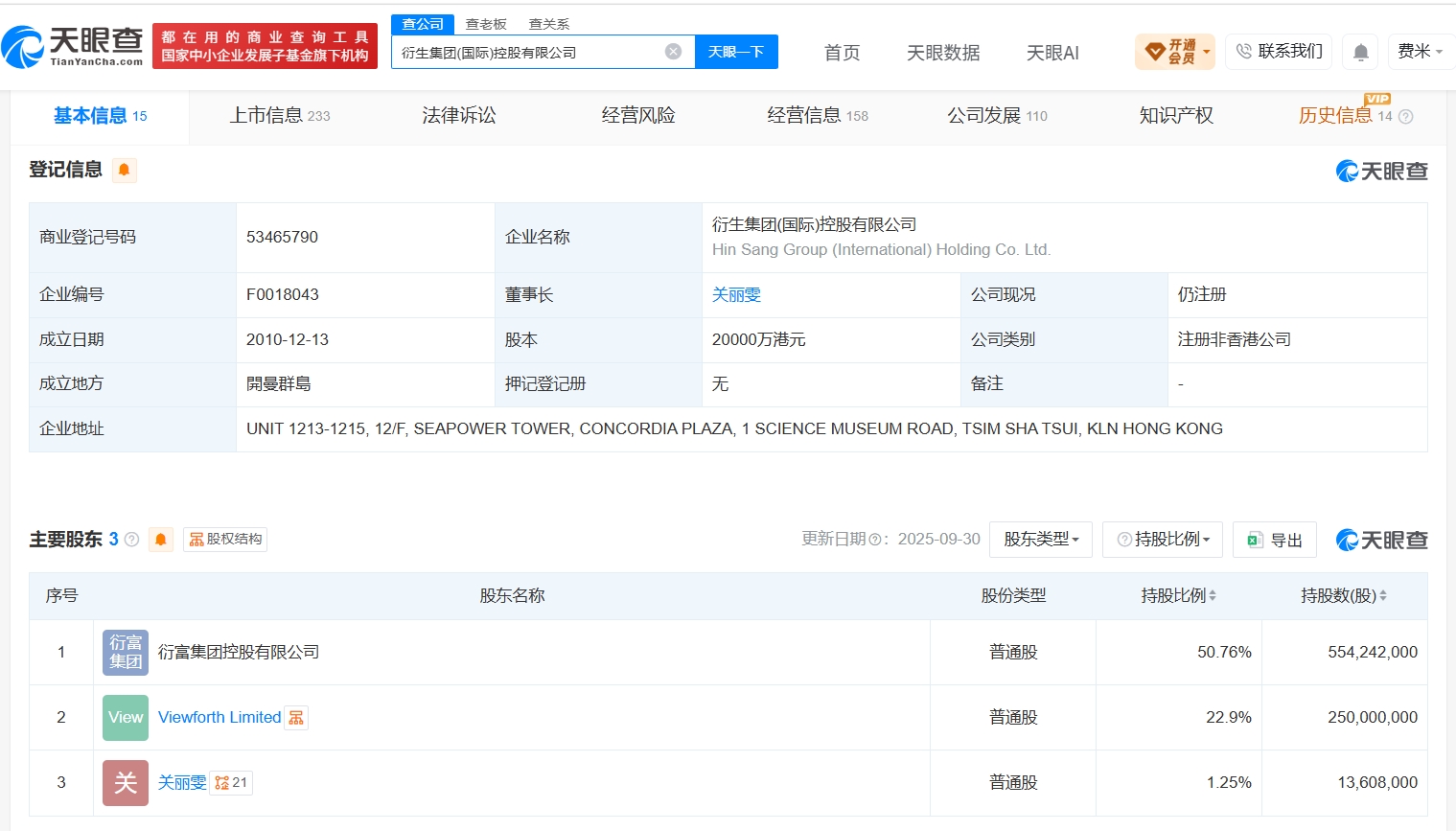
Task: Click the alert bell beside 登记信息
Action: click(x=124, y=171)
